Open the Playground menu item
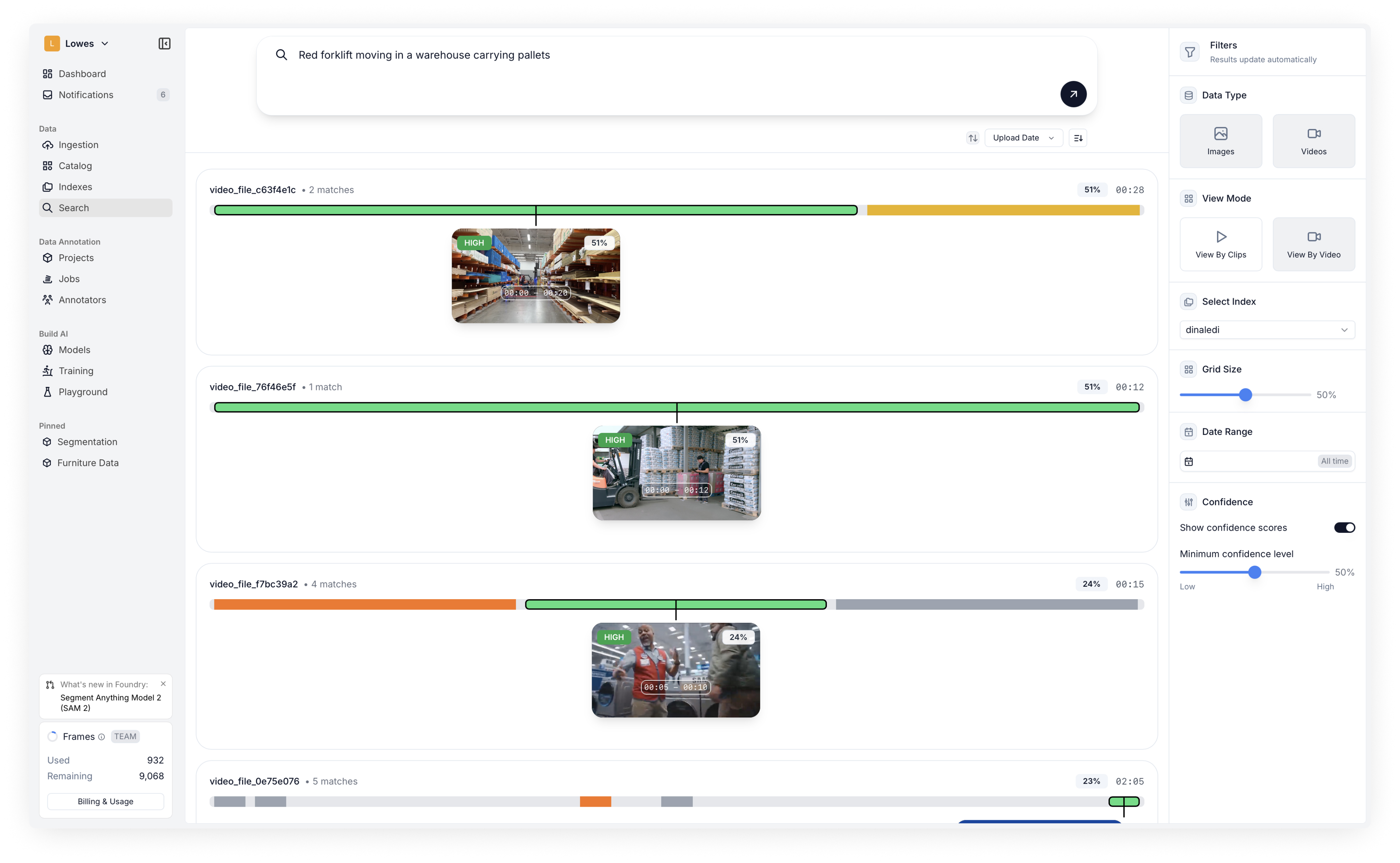The width and height of the screenshot is (1400, 863). [x=83, y=392]
